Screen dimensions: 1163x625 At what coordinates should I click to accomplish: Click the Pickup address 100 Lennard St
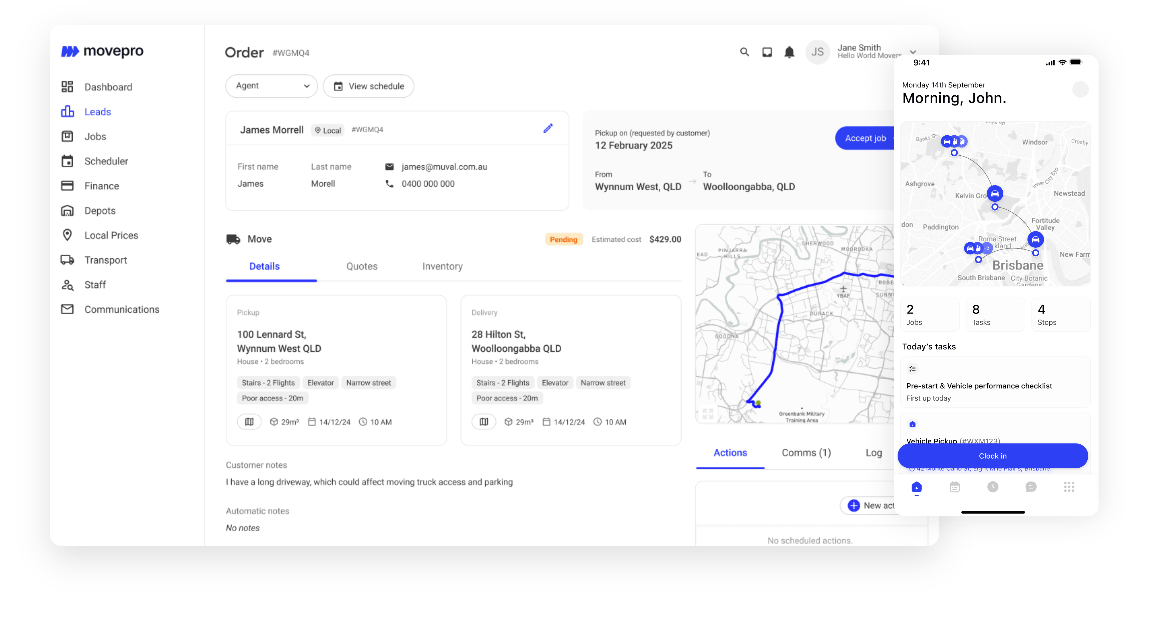[x=279, y=341]
